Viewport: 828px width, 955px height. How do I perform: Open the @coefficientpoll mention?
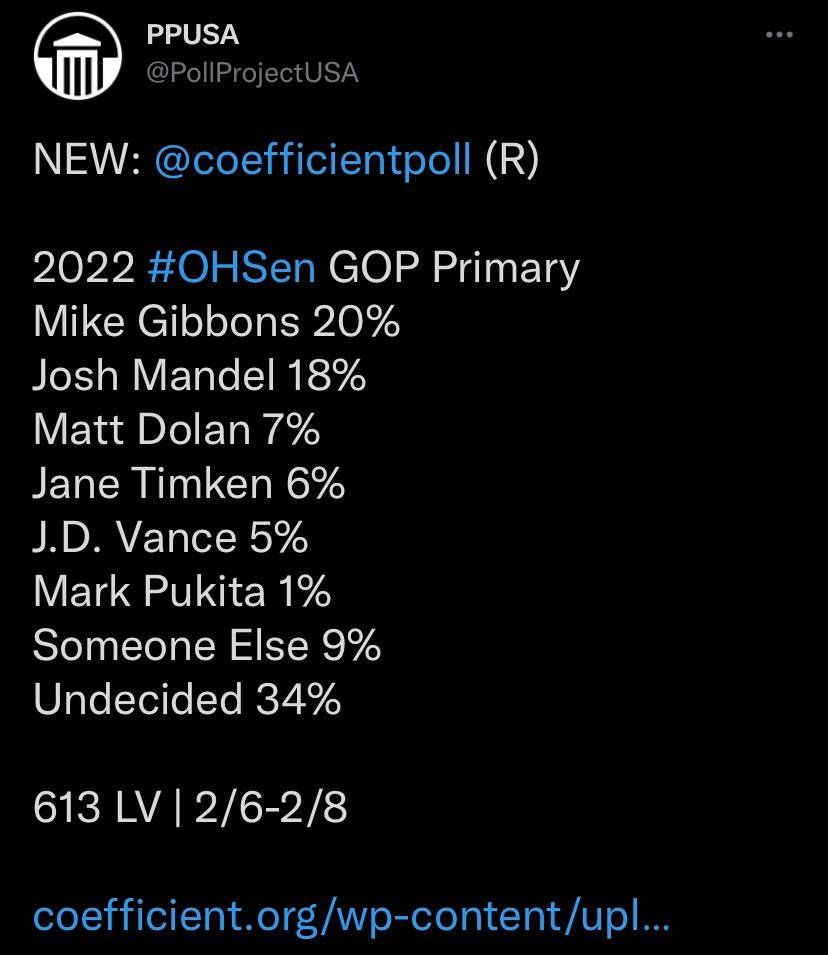pos(313,160)
